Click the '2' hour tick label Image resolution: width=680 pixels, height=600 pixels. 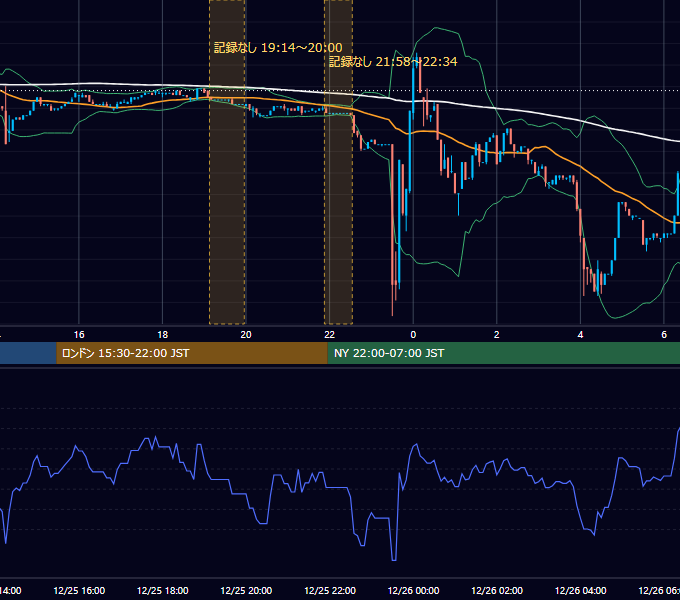click(497, 335)
